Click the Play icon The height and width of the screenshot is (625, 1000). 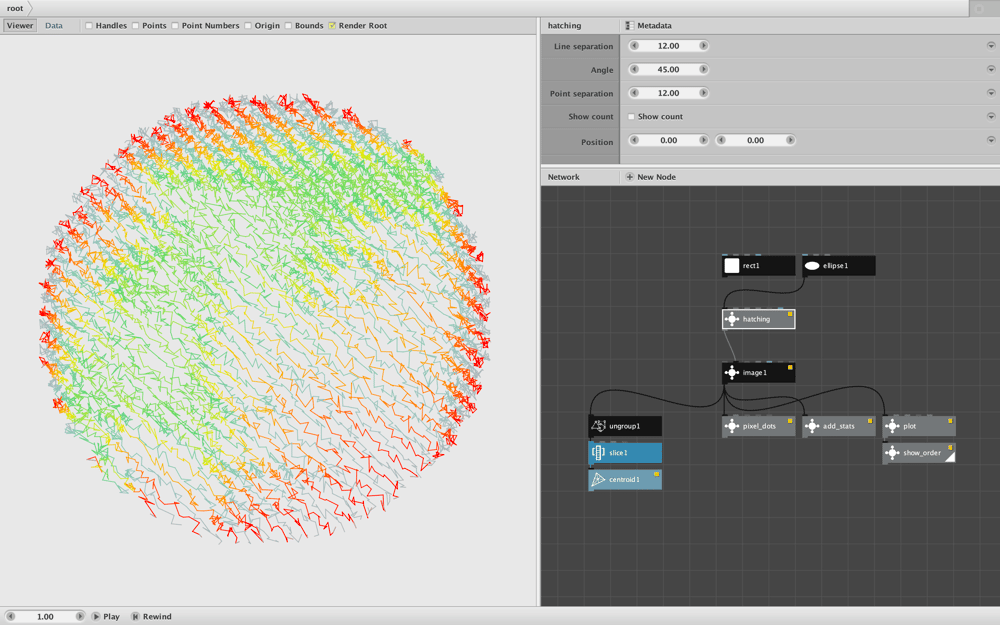pos(96,616)
